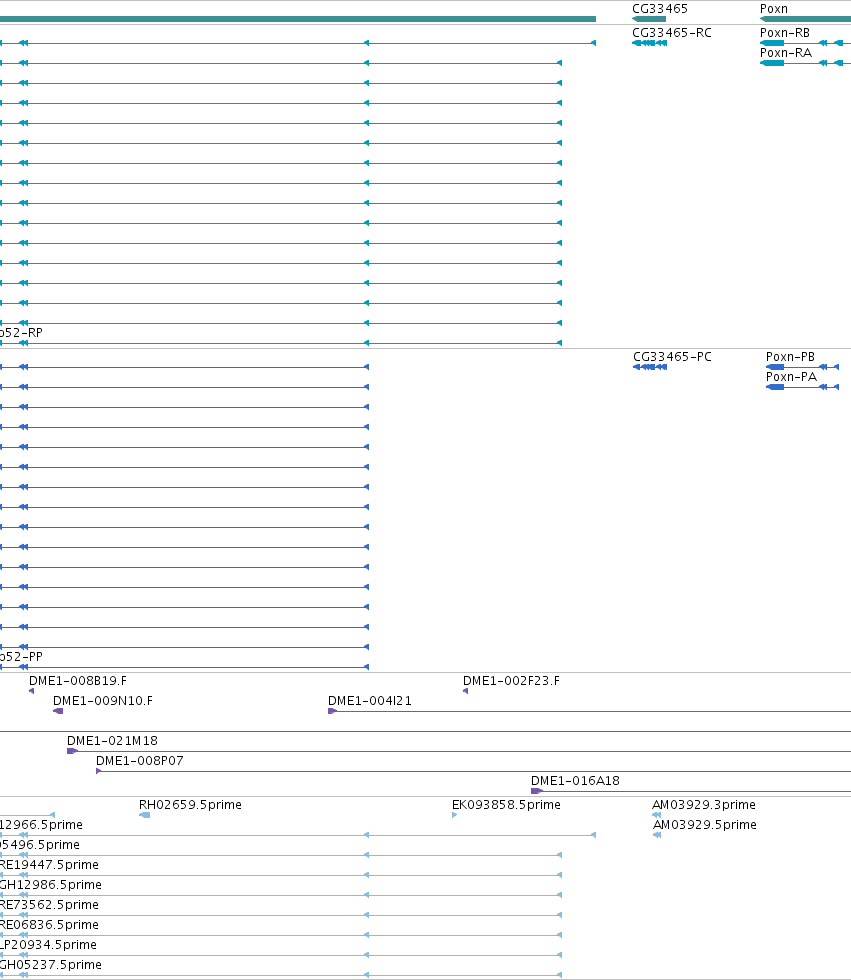The height and width of the screenshot is (980, 851).
Task: Click the GH12986.5prime EST label
Action: (x=51, y=884)
